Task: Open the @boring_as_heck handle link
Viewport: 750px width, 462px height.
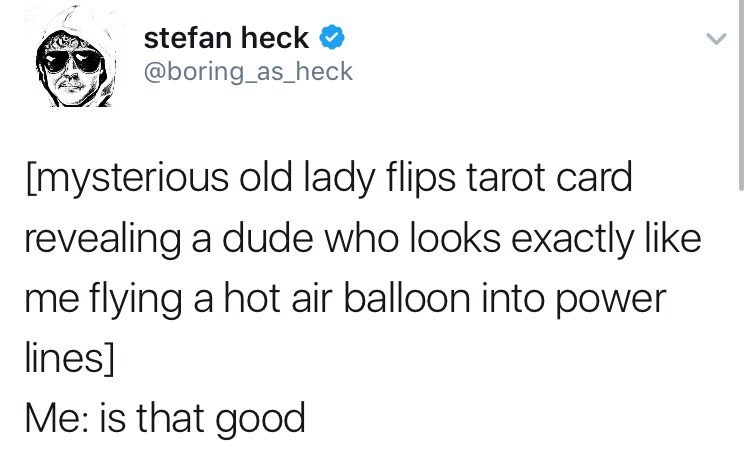Action: point(248,72)
